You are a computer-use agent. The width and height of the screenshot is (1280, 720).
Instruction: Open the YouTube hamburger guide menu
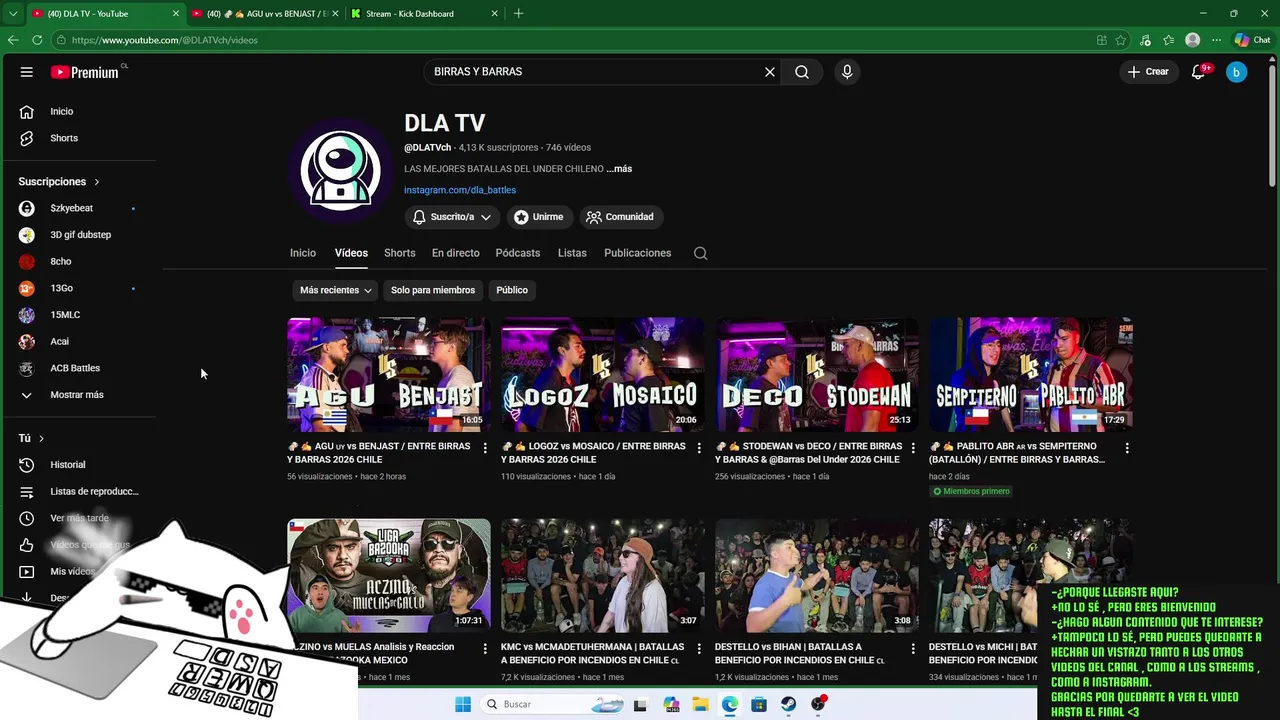point(27,72)
